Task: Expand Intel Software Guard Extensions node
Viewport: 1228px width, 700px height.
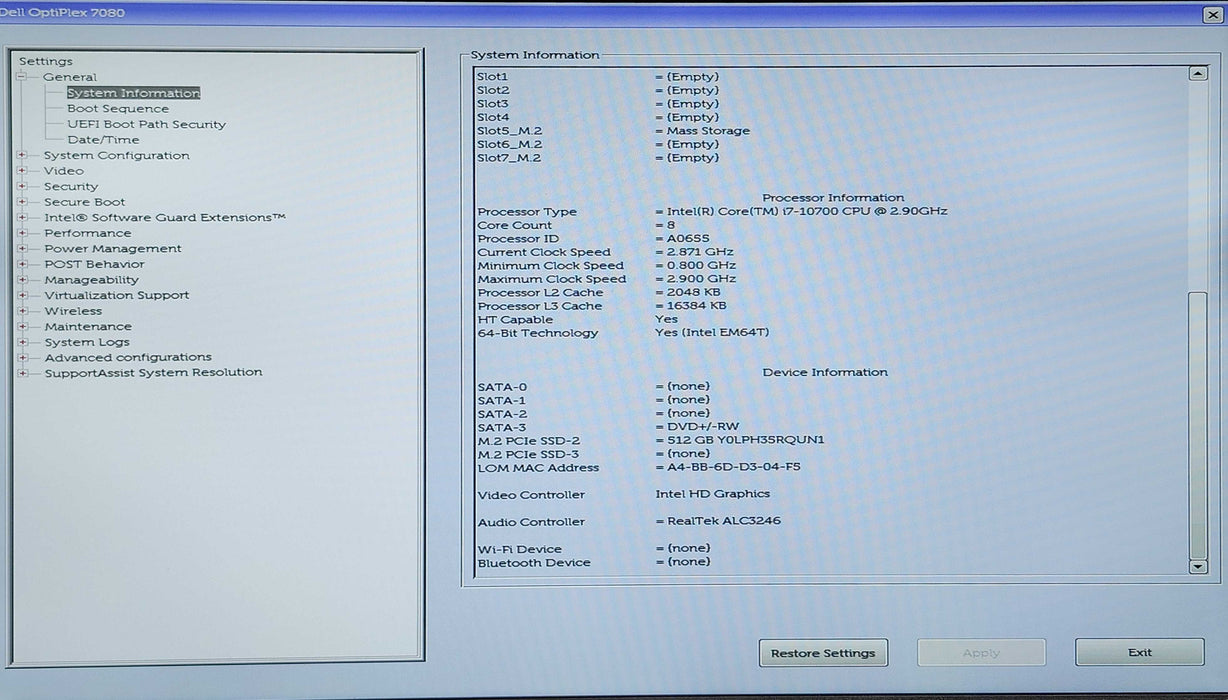Action: [21, 217]
